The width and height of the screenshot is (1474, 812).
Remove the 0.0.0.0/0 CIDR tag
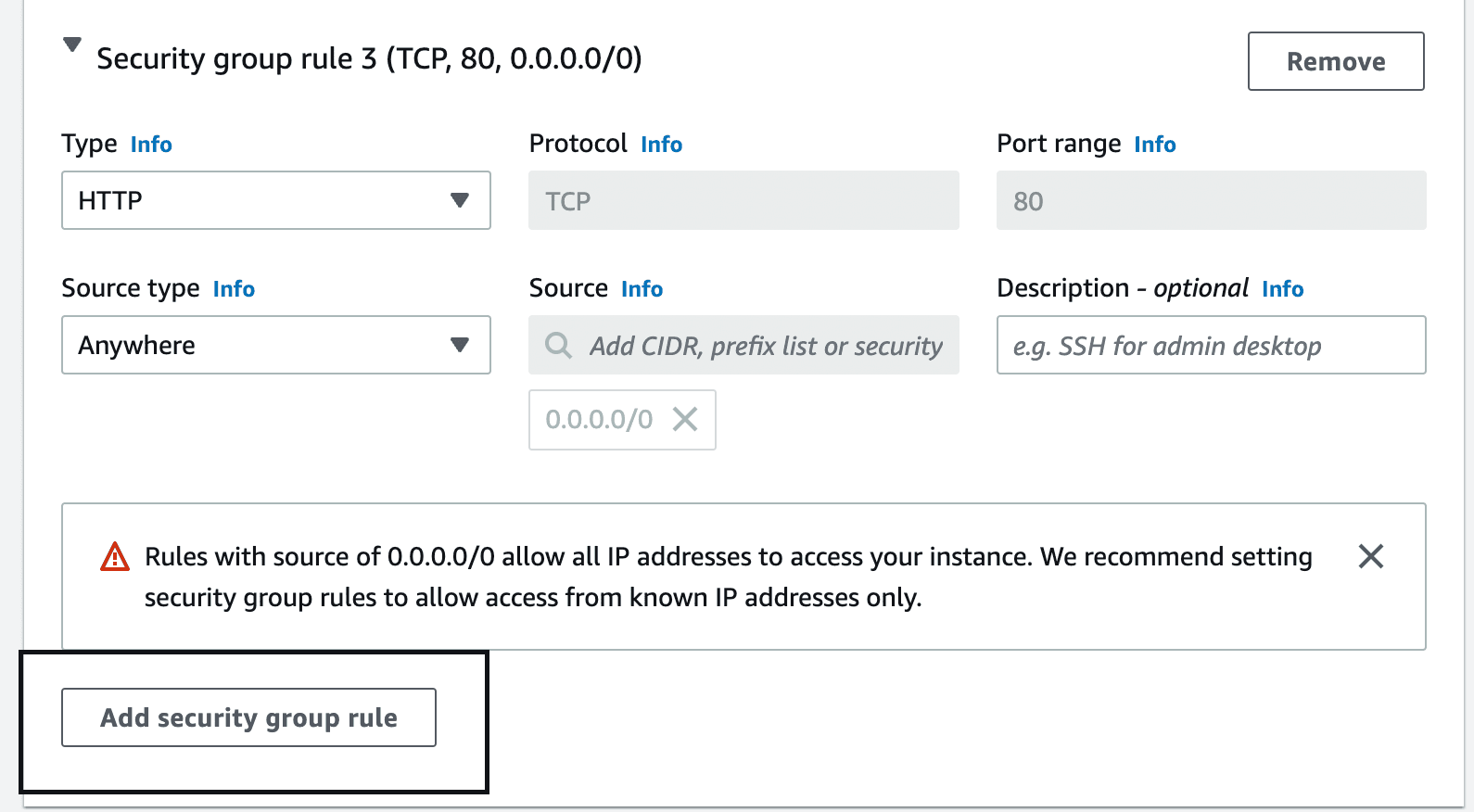click(x=685, y=420)
